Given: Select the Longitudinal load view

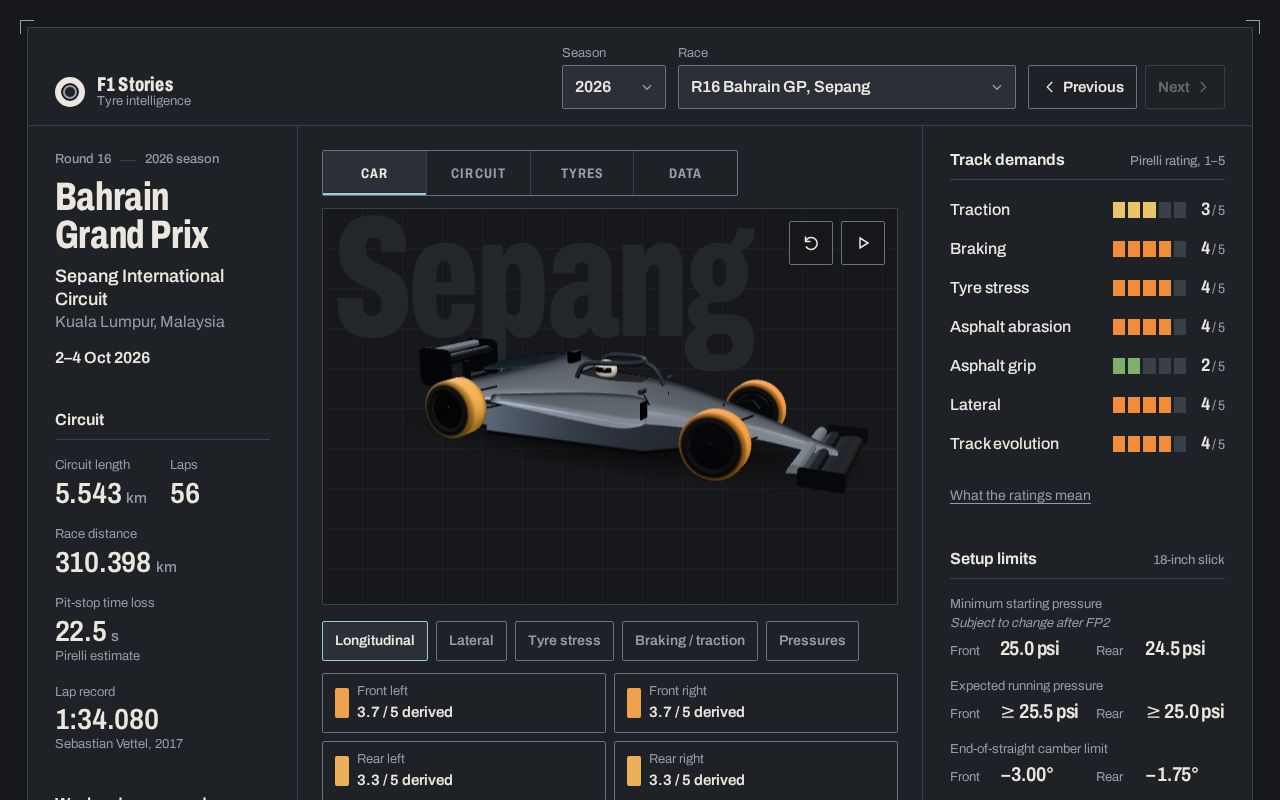Looking at the screenshot, I should [375, 641].
